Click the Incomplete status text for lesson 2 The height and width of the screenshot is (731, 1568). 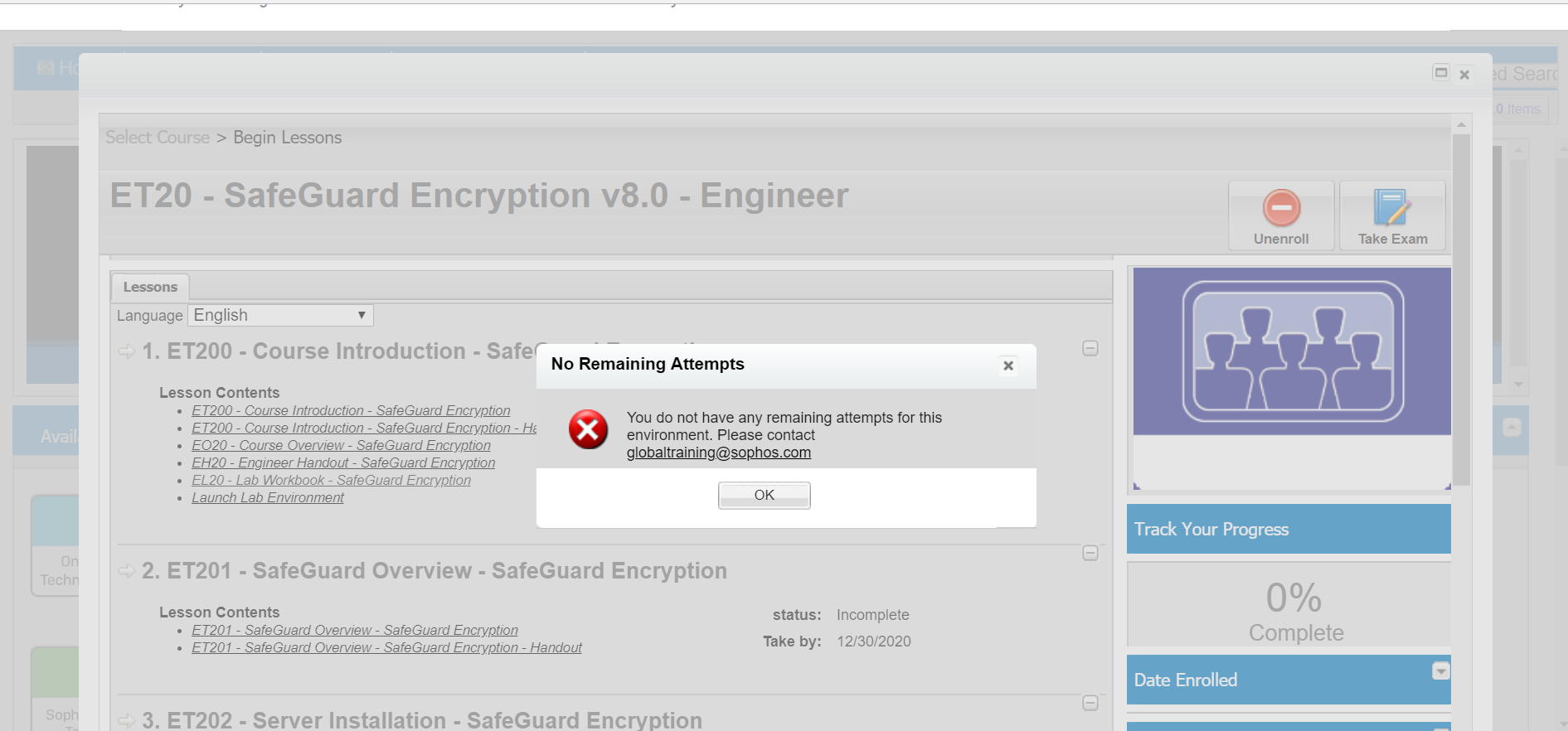point(872,615)
